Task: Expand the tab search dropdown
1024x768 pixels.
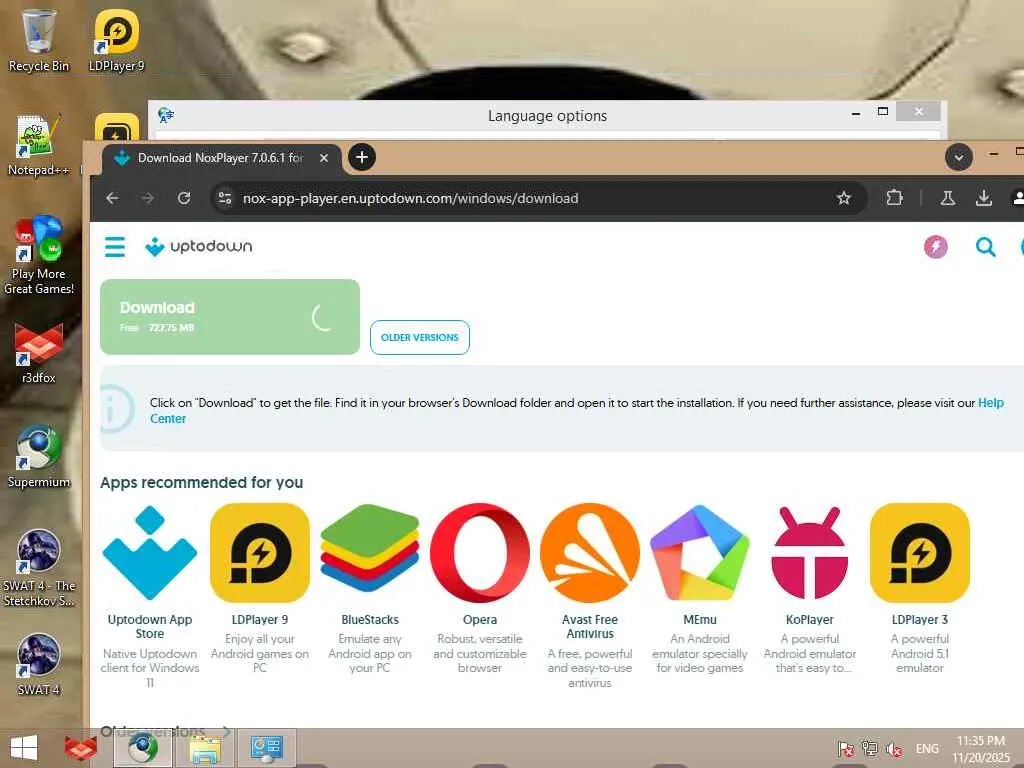Action: point(959,157)
